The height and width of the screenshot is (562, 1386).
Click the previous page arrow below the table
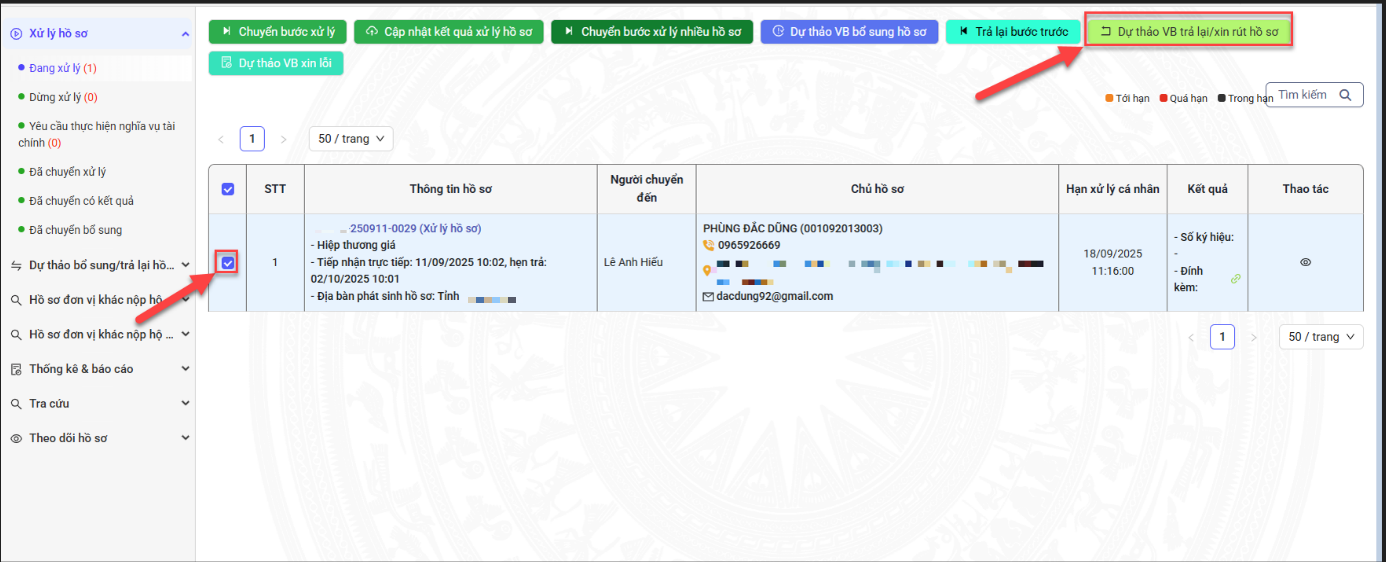[1190, 337]
